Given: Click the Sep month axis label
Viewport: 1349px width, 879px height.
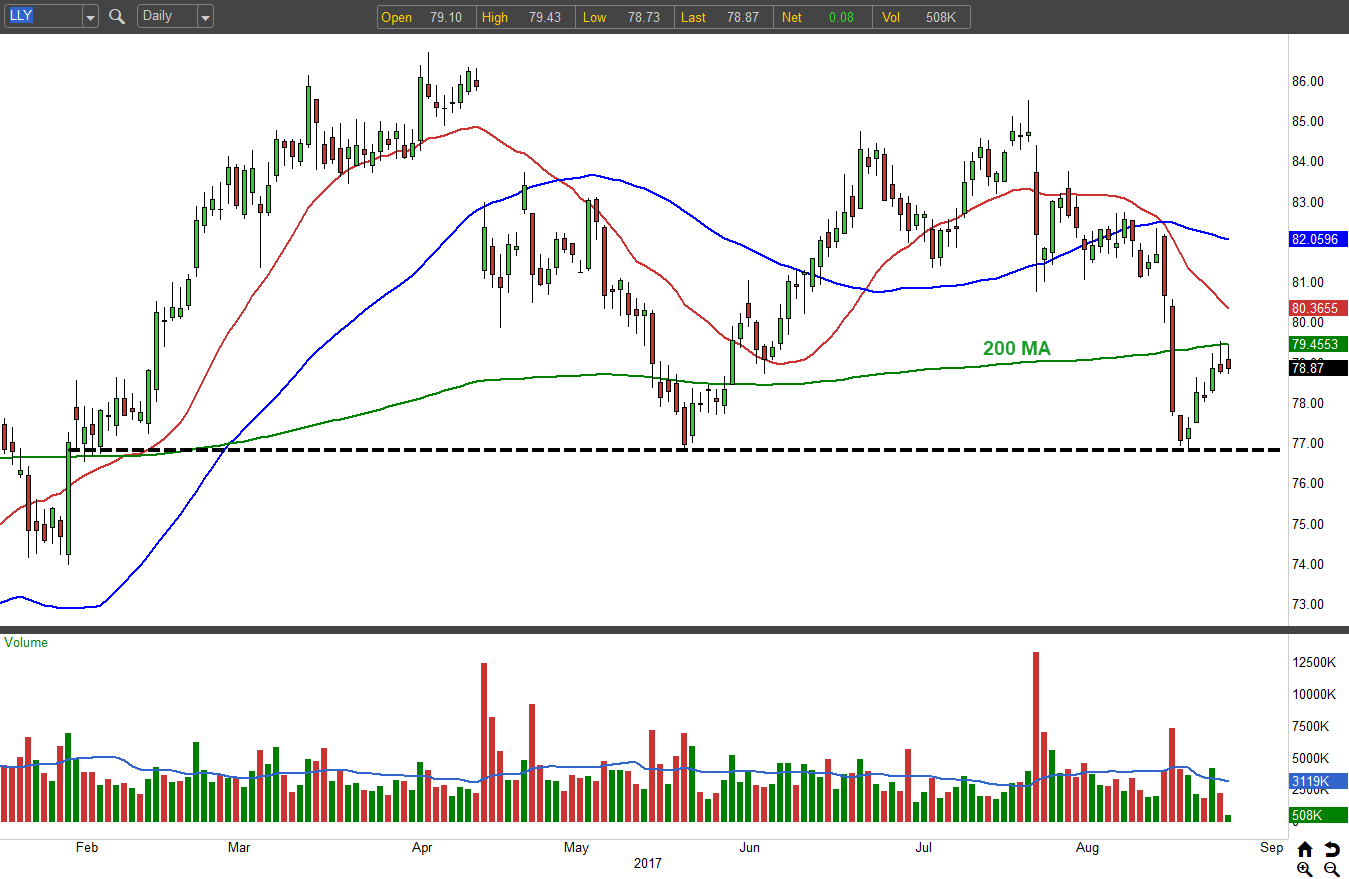Looking at the screenshot, I should pos(1271,848).
